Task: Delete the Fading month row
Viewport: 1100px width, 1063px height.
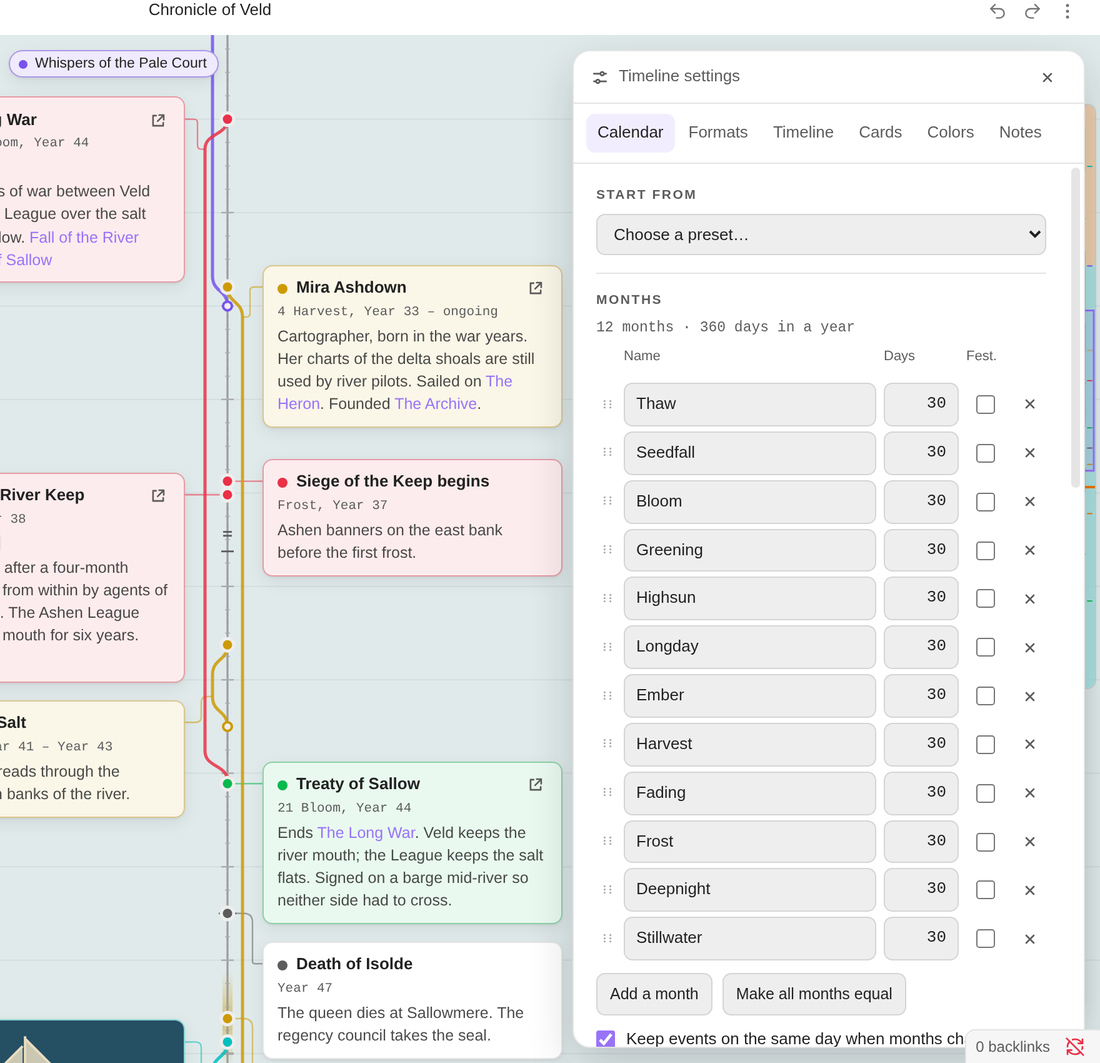Action: click(1030, 794)
